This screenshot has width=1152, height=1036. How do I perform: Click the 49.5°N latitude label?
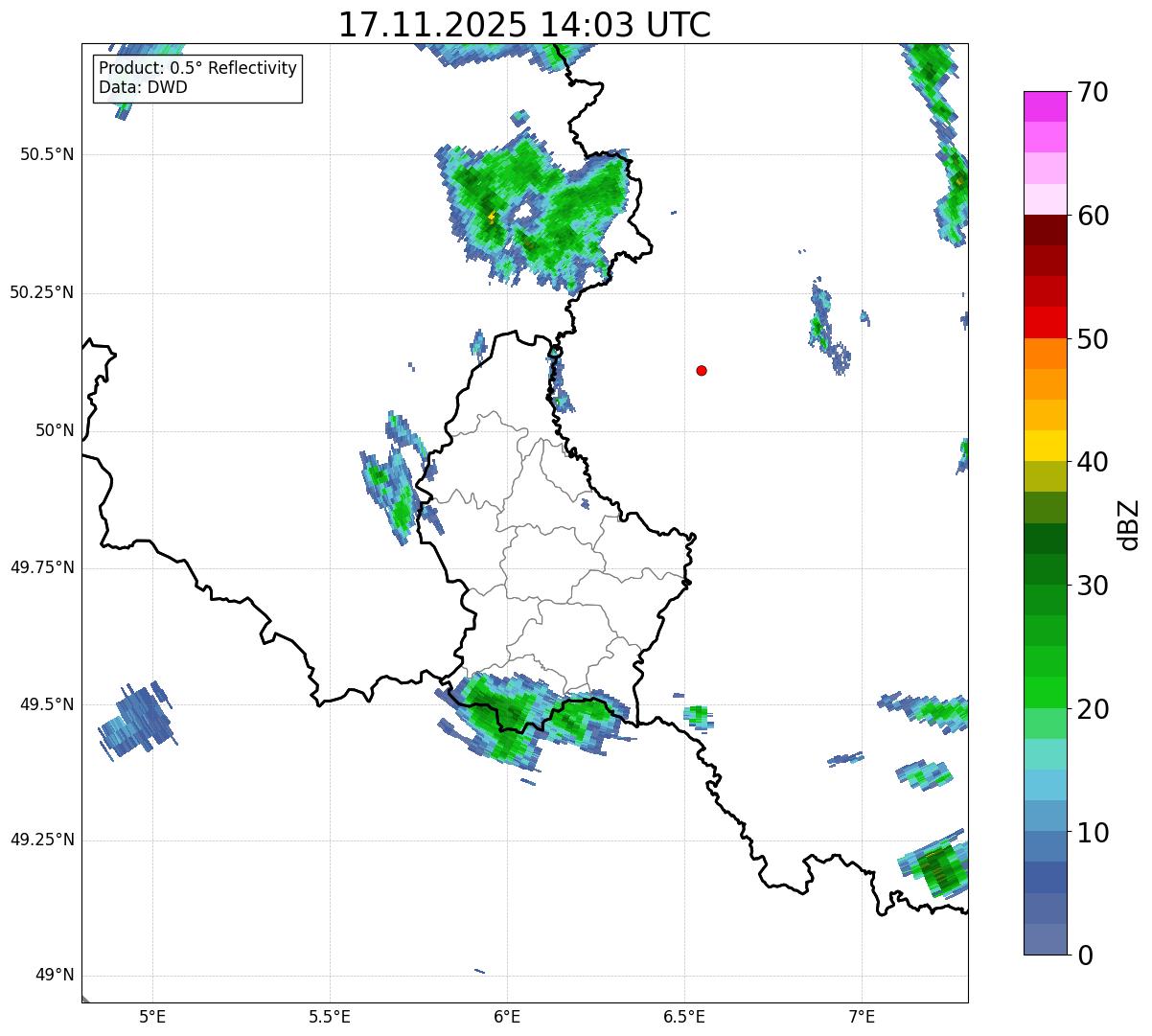47,704
